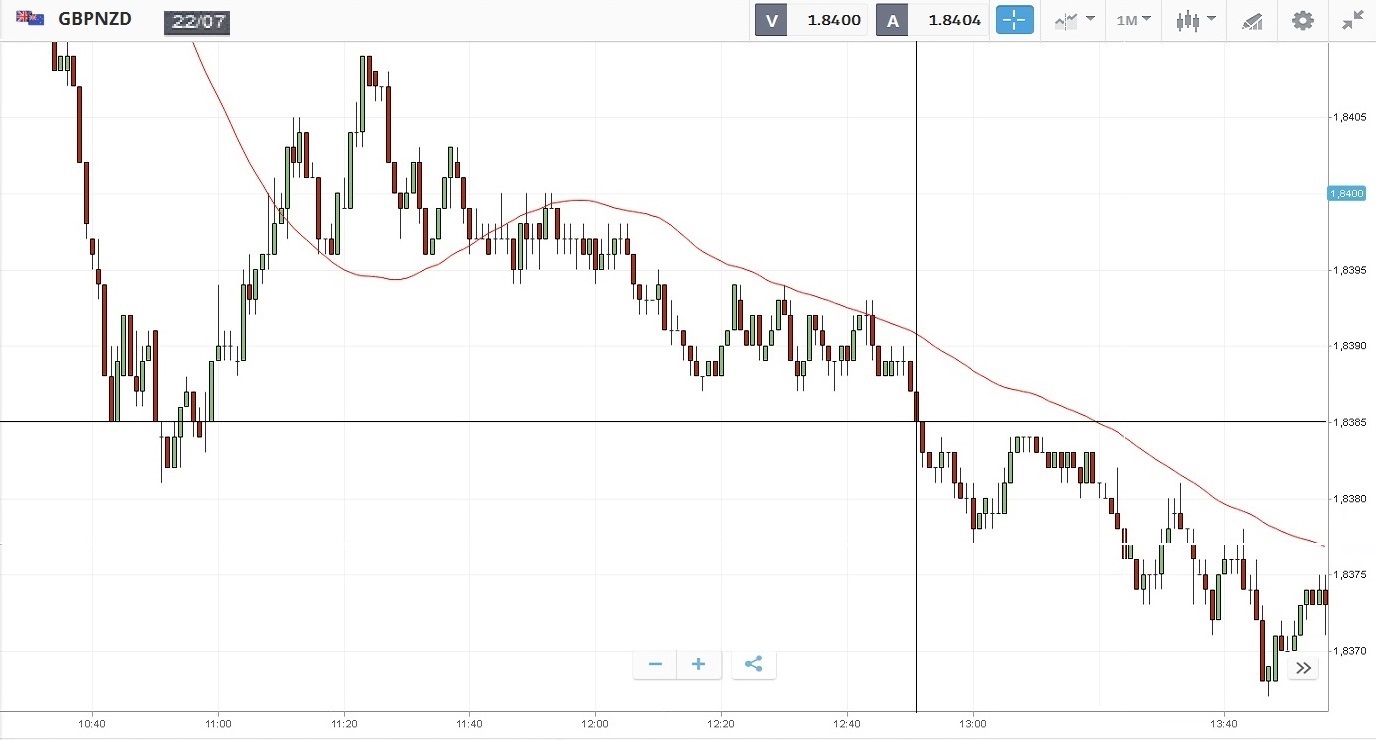Image resolution: width=1376 pixels, height=740 pixels.
Task: Open the candlestick chart type dropdown
Action: (x=1196, y=20)
